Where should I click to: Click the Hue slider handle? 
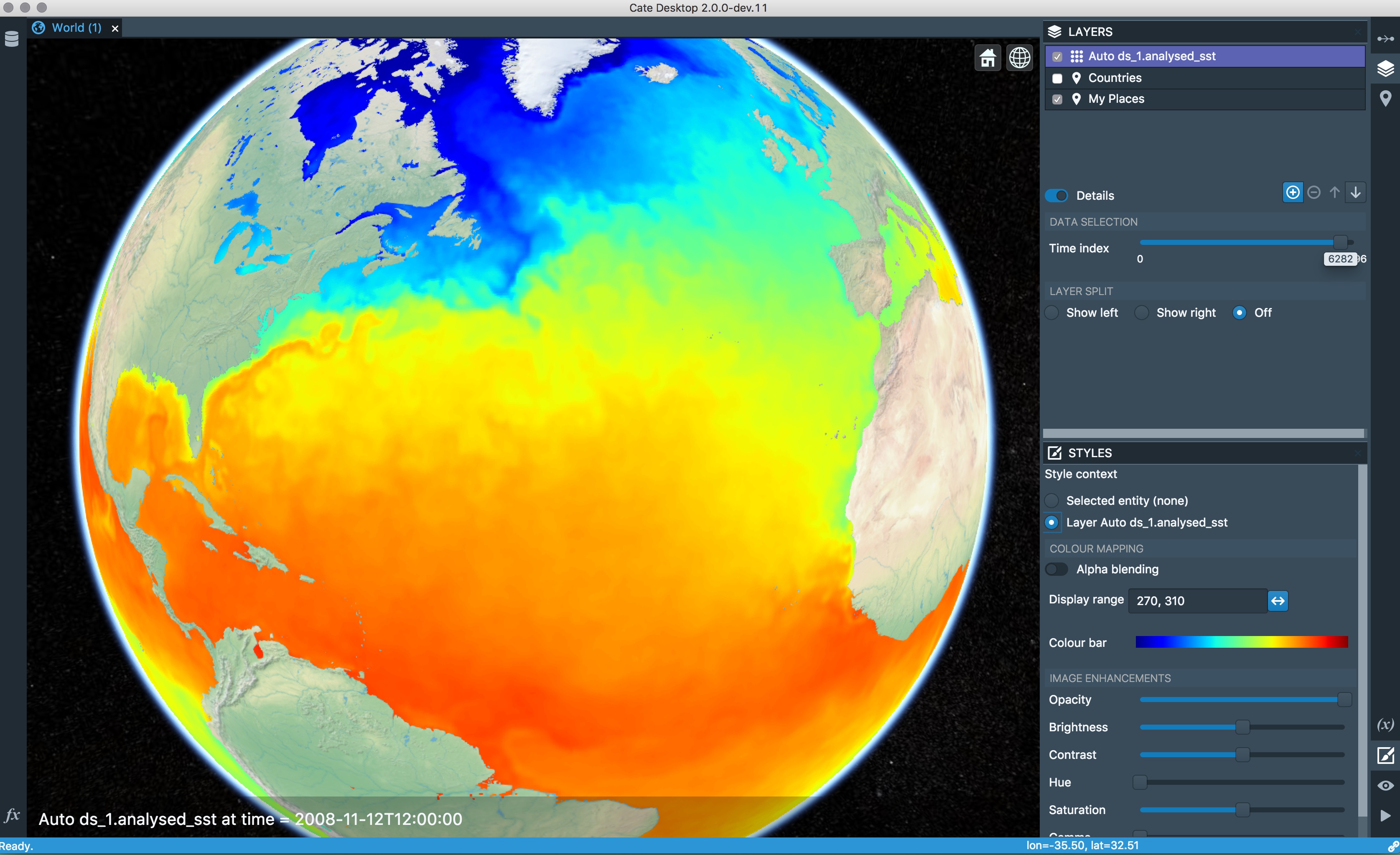tap(1140, 782)
